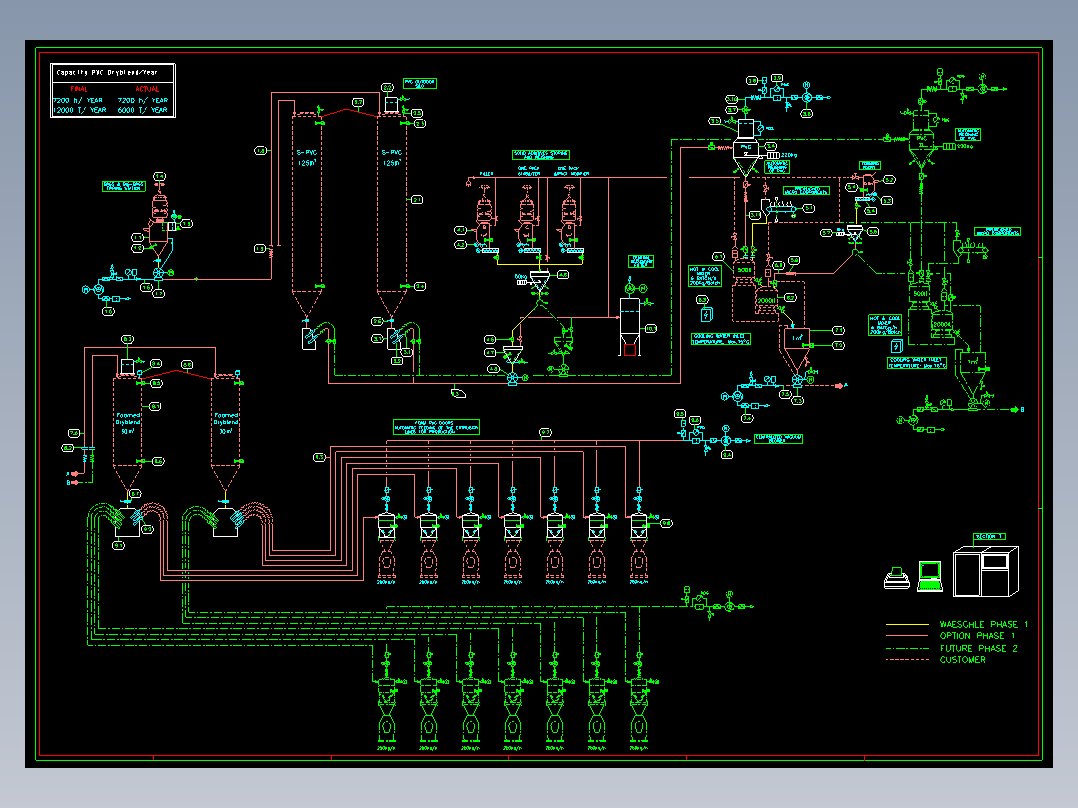The width and height of the screenshot is (1078, 808).
Task: Select the white control cabinet symbol
Action: pos(986,571)
